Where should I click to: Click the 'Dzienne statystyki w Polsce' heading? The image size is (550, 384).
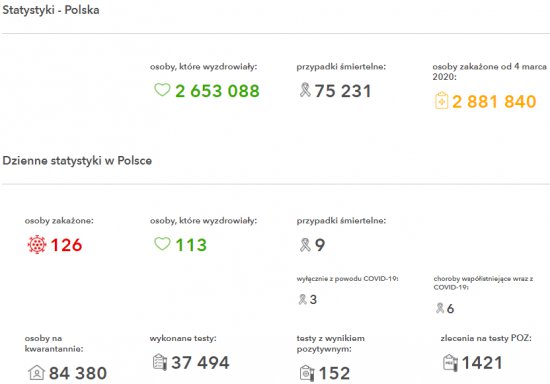point(77,161)
